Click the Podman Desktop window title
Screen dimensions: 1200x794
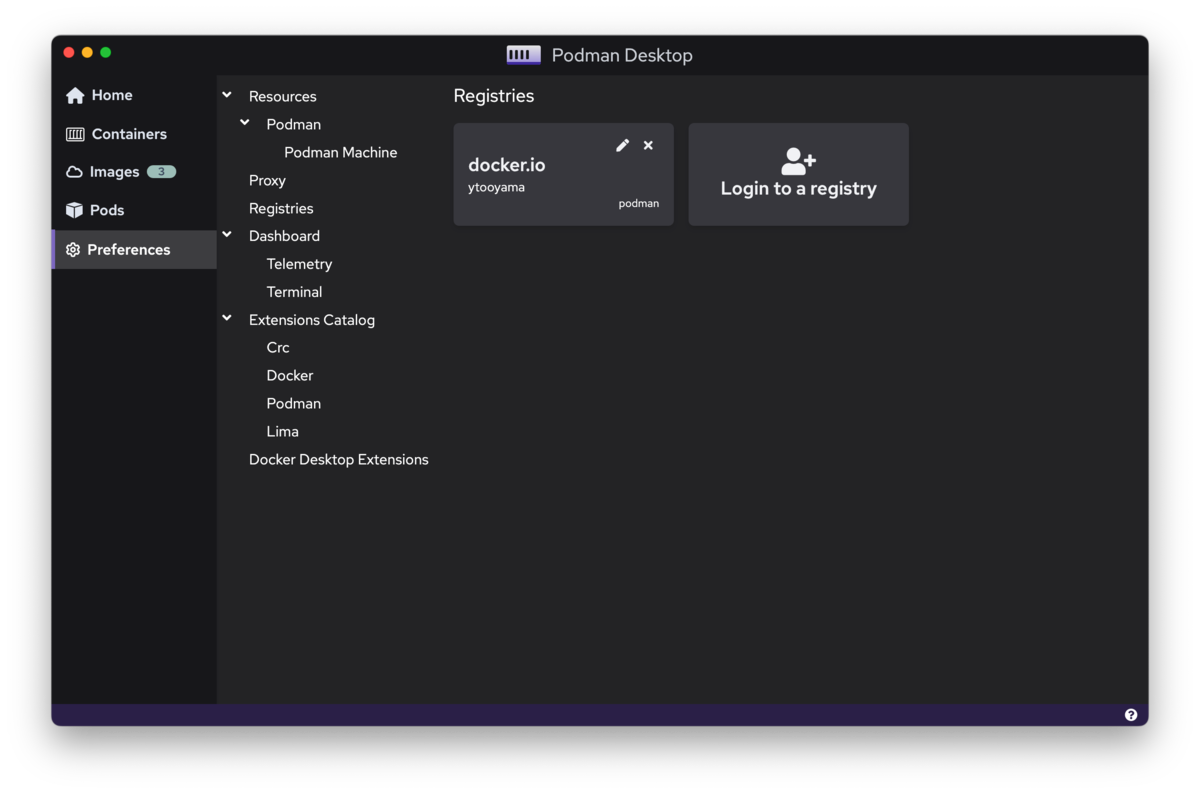[622, 55]
